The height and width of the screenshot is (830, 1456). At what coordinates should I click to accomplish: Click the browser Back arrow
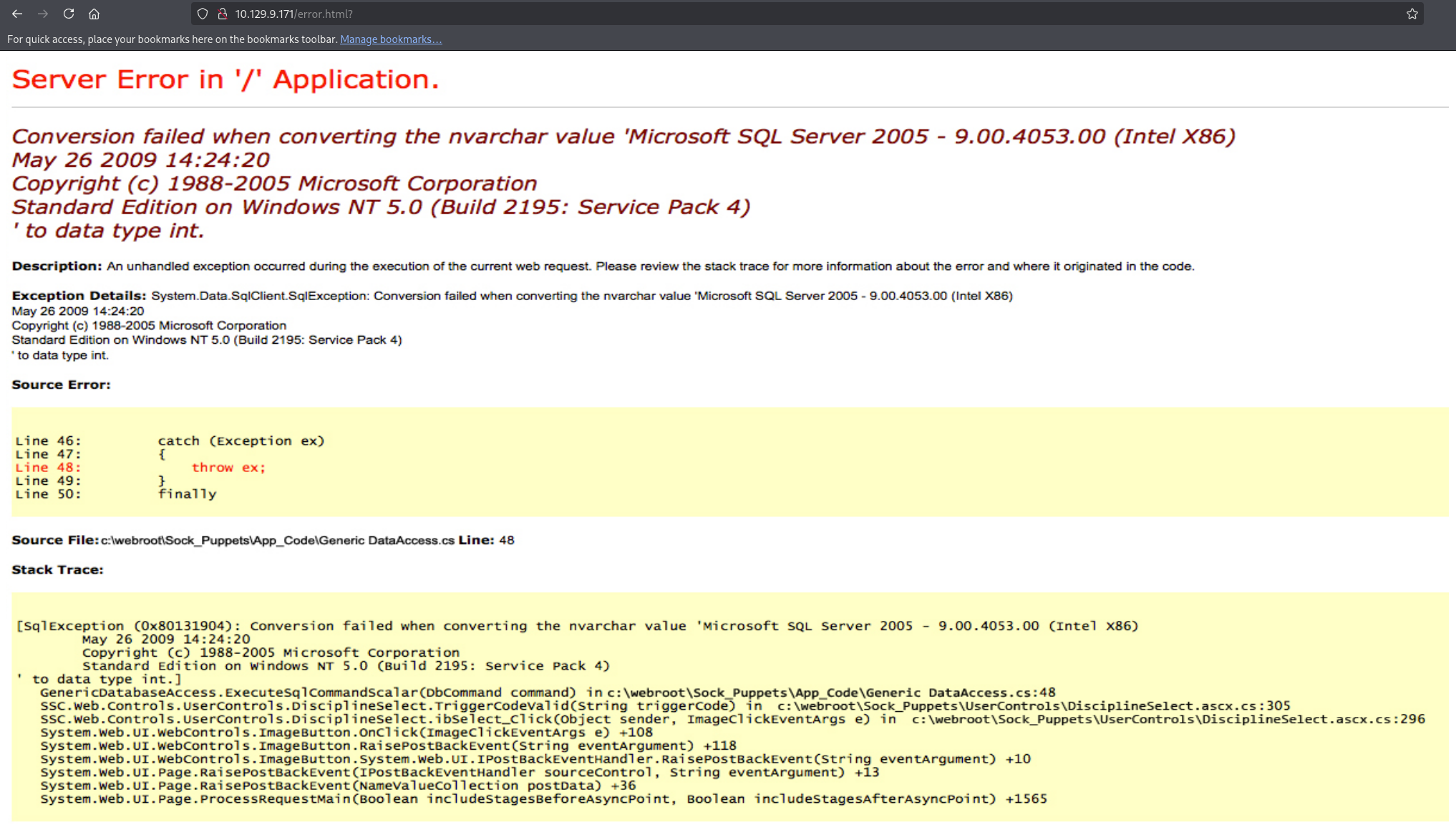[17, 14]
